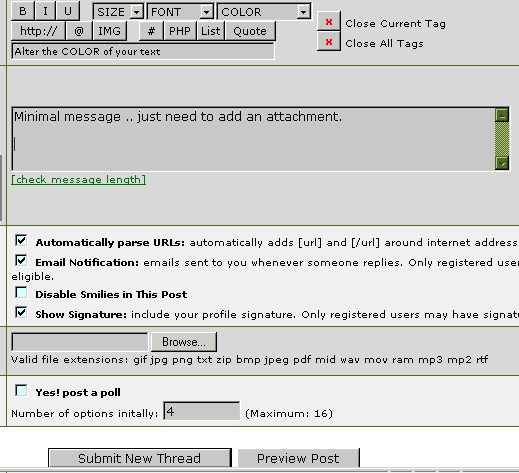Insert image tag with IMG button
This screenshot has width=519, height=473.
tap(109, 31)
